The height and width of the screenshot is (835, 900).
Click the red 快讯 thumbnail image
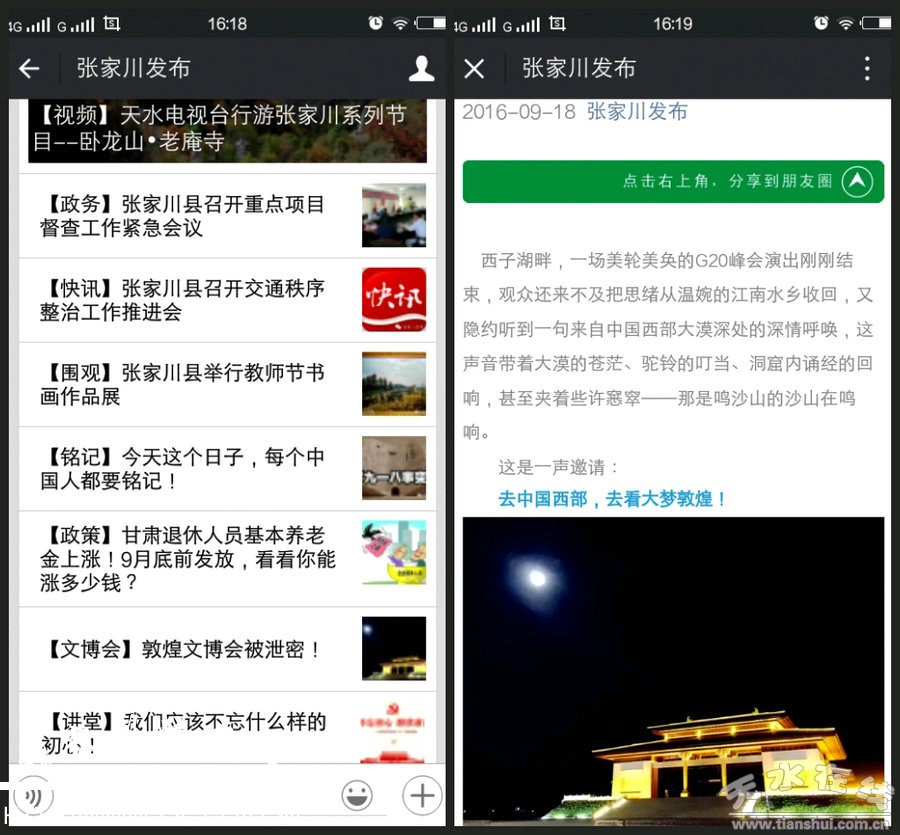(393, 300)
